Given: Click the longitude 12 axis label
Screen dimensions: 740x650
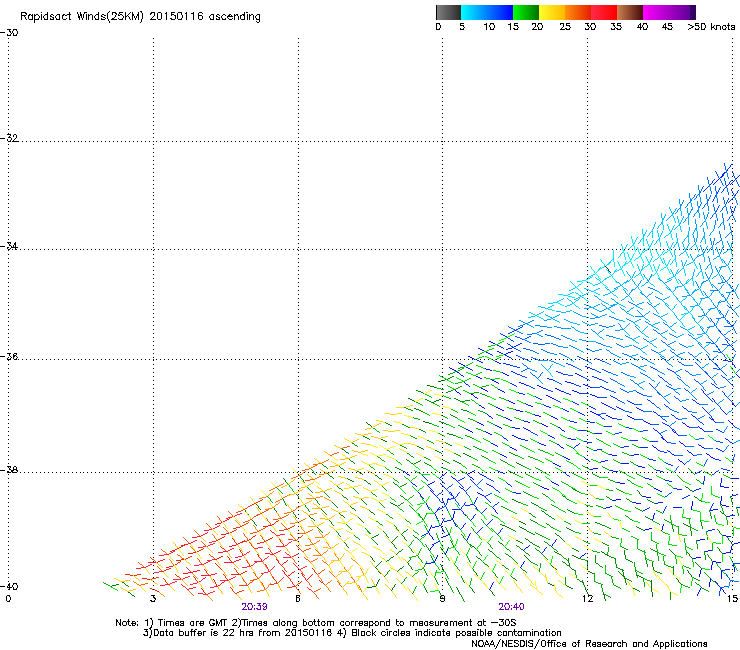Looking at the screenshot, I should [x=588, y=599].
